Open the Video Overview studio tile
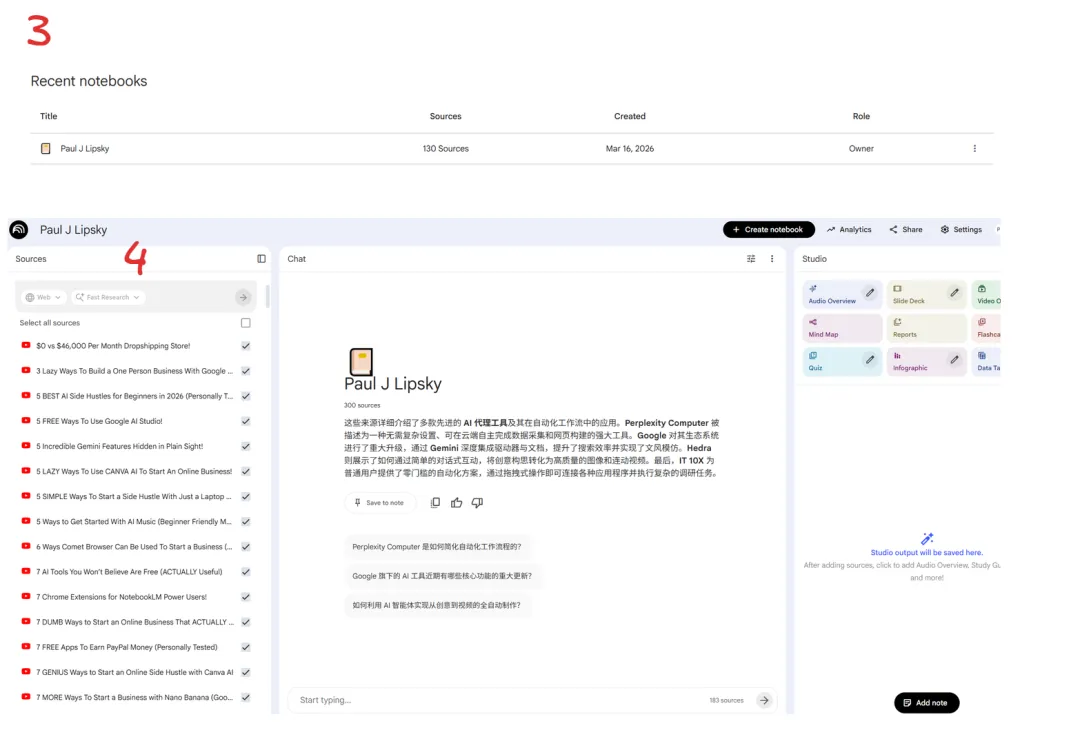This screenshot has height=739, width=1080. pos(986,294)
